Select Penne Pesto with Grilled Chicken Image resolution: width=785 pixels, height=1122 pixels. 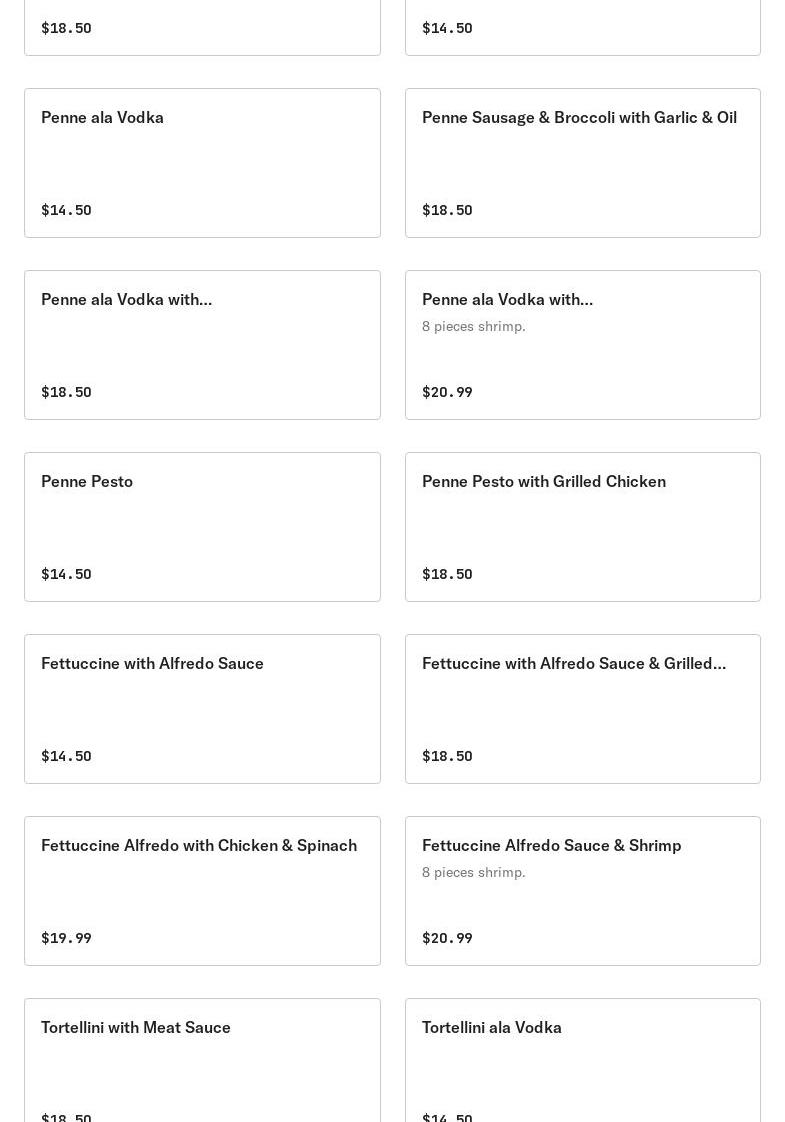[582, 527]
